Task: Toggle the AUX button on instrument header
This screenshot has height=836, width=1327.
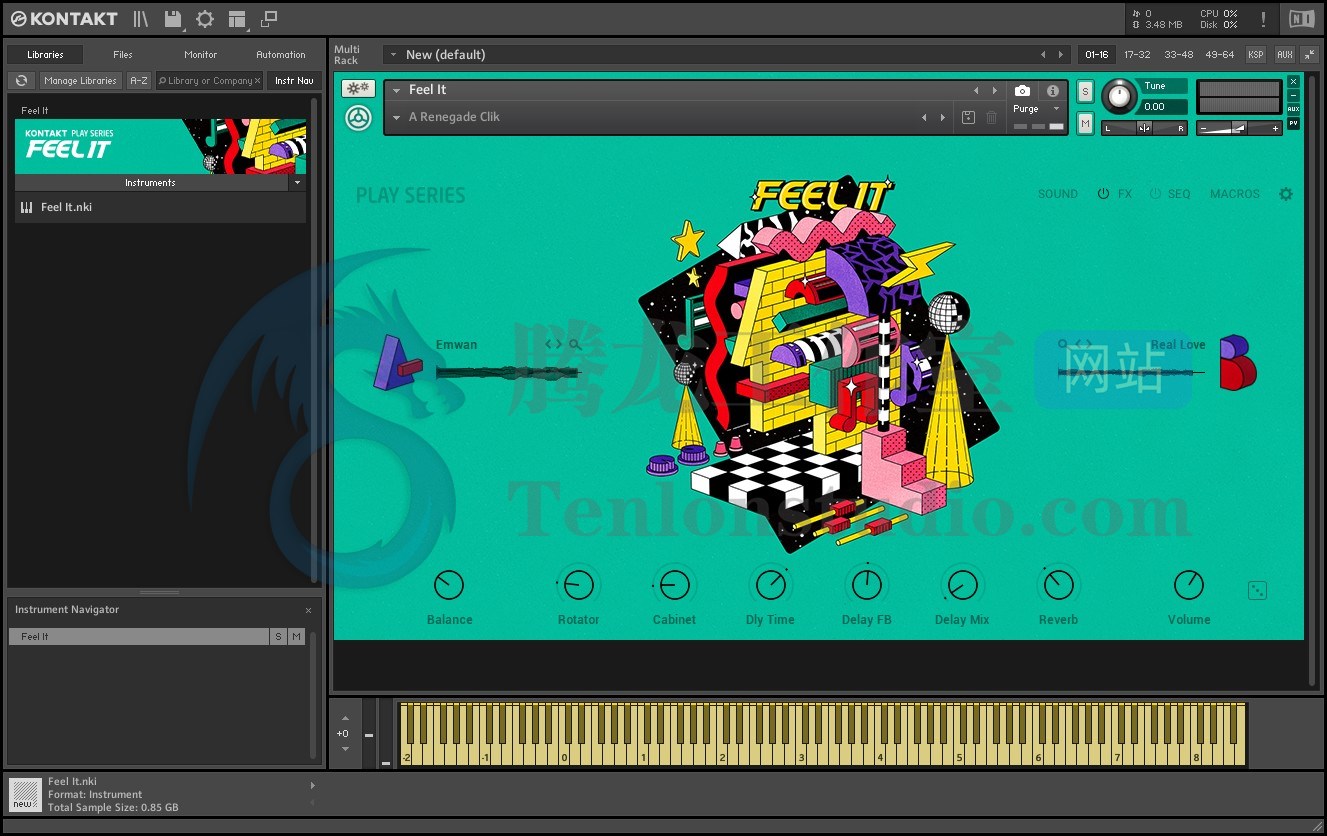Action: coord(1293,109)
